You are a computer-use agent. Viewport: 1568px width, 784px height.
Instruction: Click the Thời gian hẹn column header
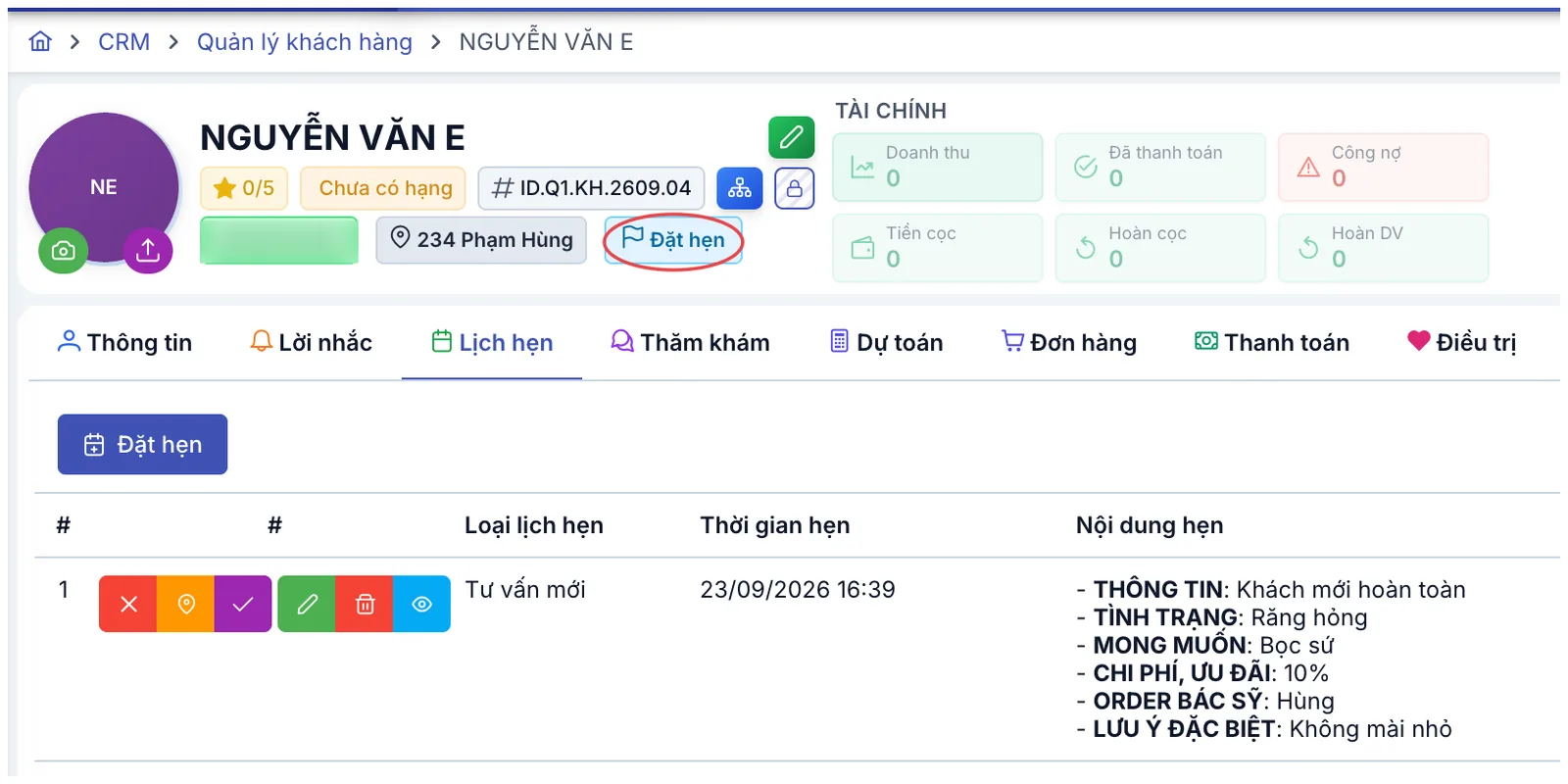click(775, 525)
